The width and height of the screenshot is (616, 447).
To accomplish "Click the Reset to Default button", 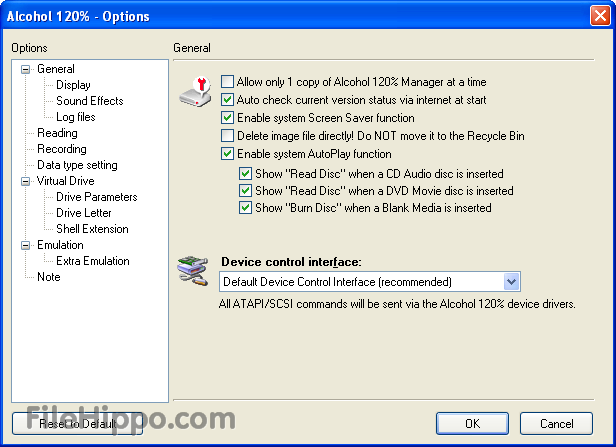I will [x=77, y=423].
